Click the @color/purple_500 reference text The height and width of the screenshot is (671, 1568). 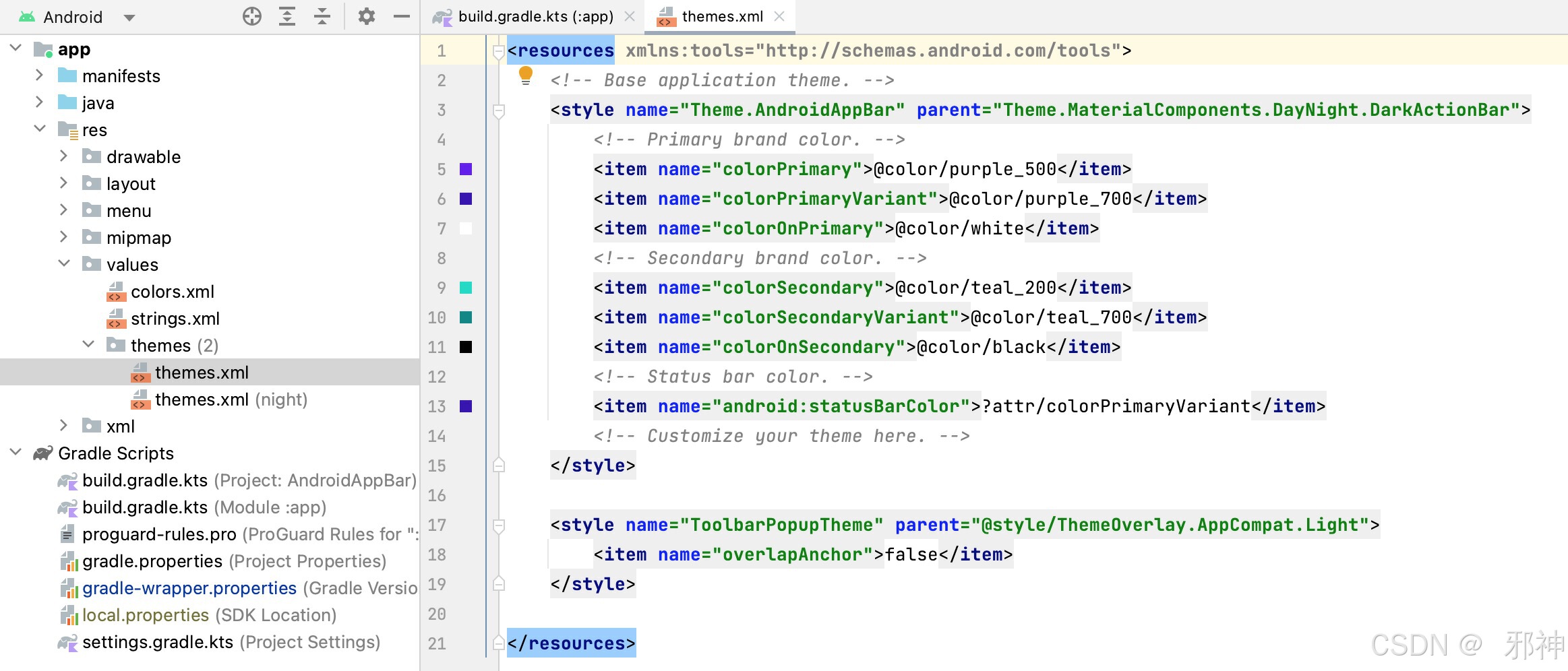[x=965, y=169]
